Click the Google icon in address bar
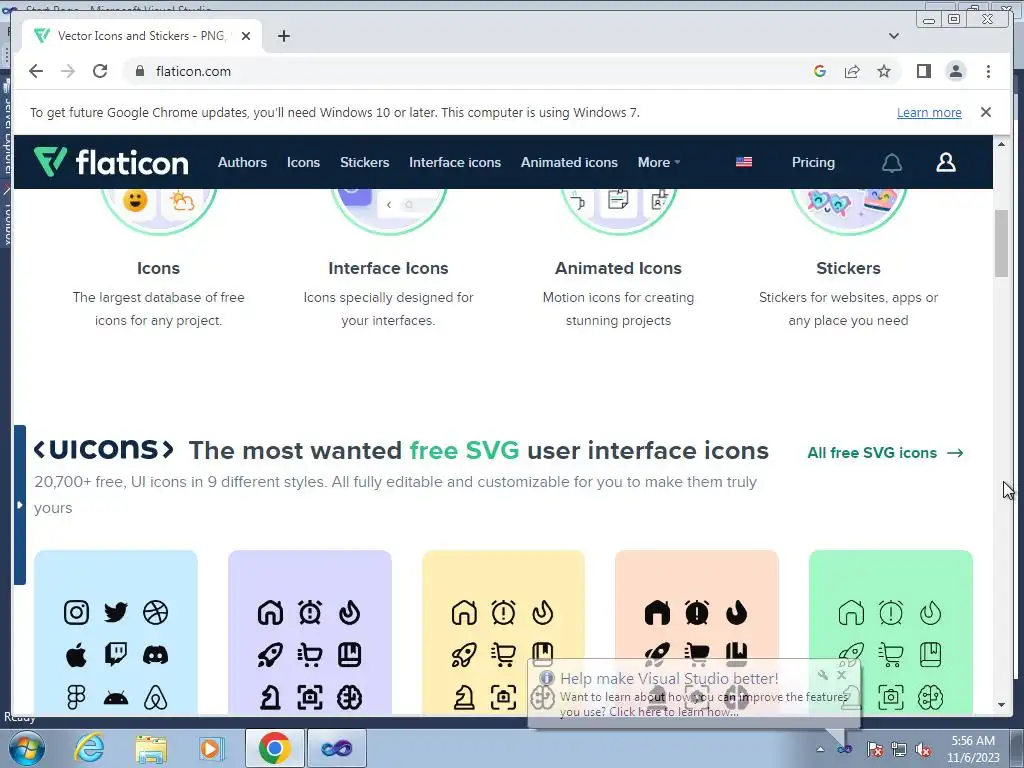The width and height of the screenshot is (1024, 768). coord(820,71)
